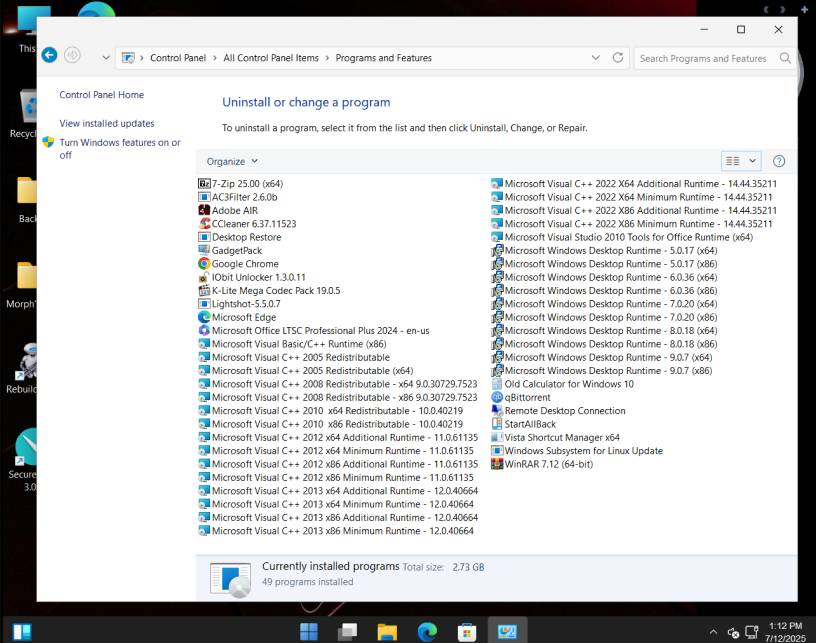Open the Start button on taskbar
The height and width of the screenshot is (643, 816).
(309, 632)
